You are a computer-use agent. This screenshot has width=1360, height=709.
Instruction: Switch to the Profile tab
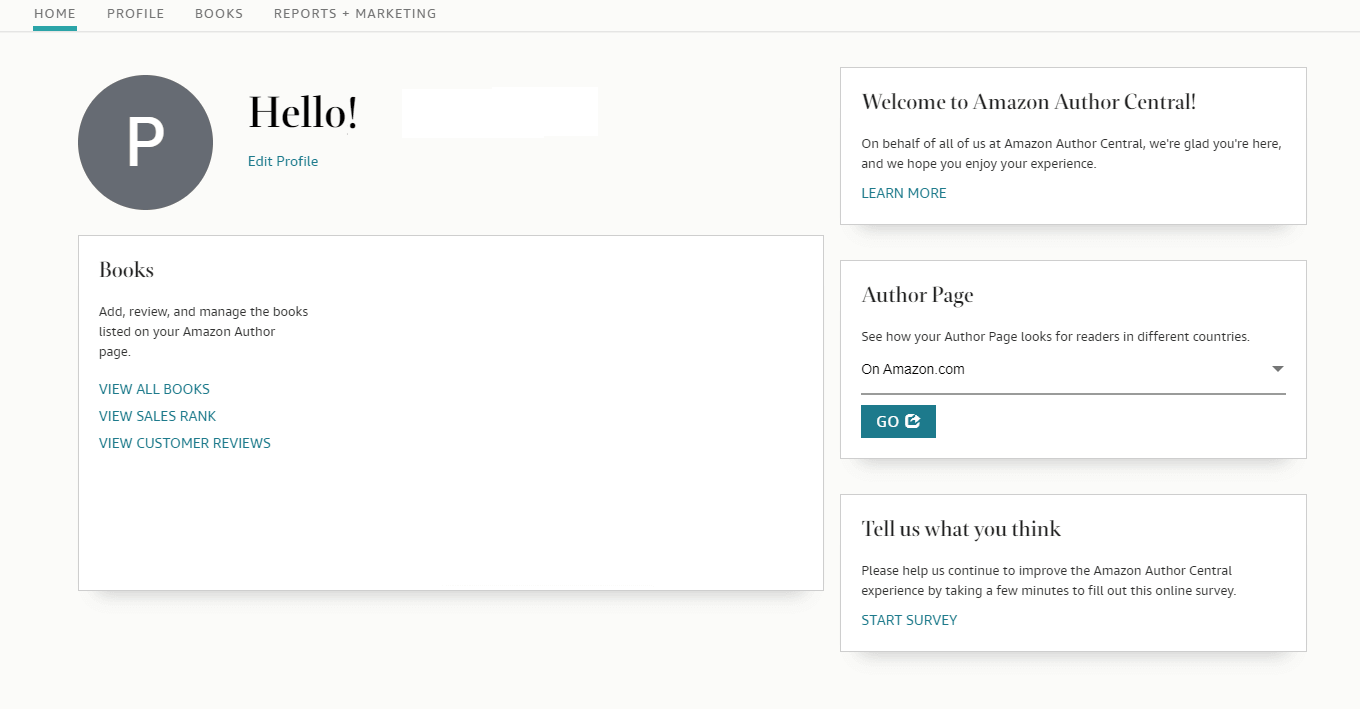point(136,14)
